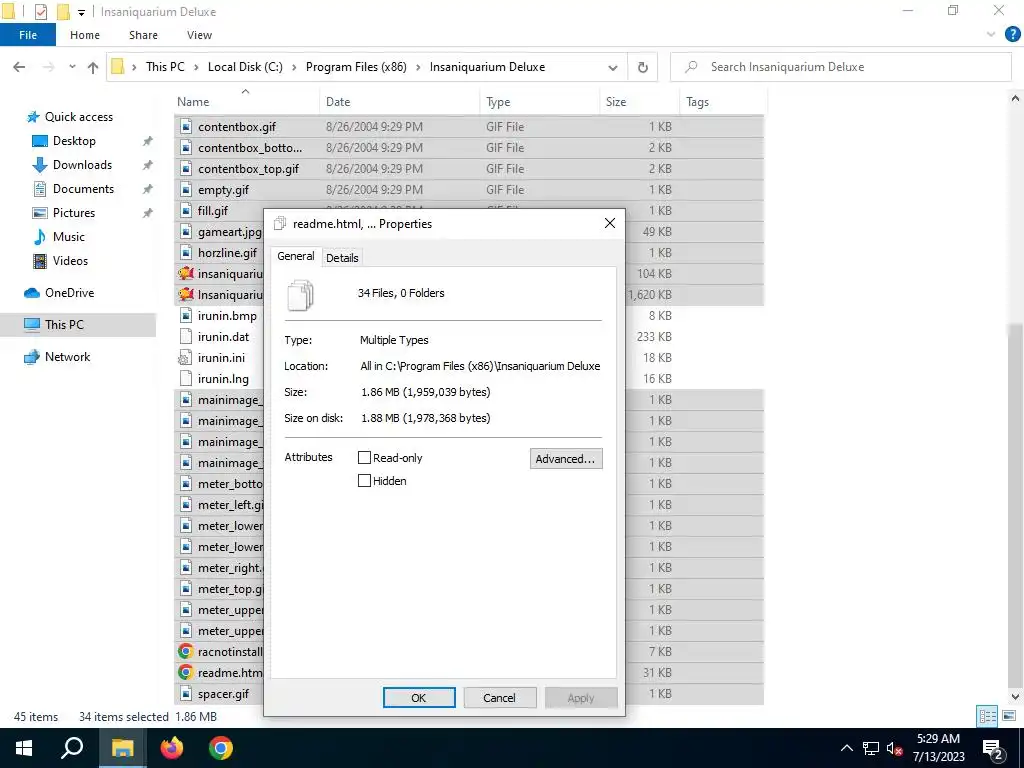This screenshot has width=1024, height=768.
Task: Select OneDrive in the navigation pane
Action: tap(69, 293)
